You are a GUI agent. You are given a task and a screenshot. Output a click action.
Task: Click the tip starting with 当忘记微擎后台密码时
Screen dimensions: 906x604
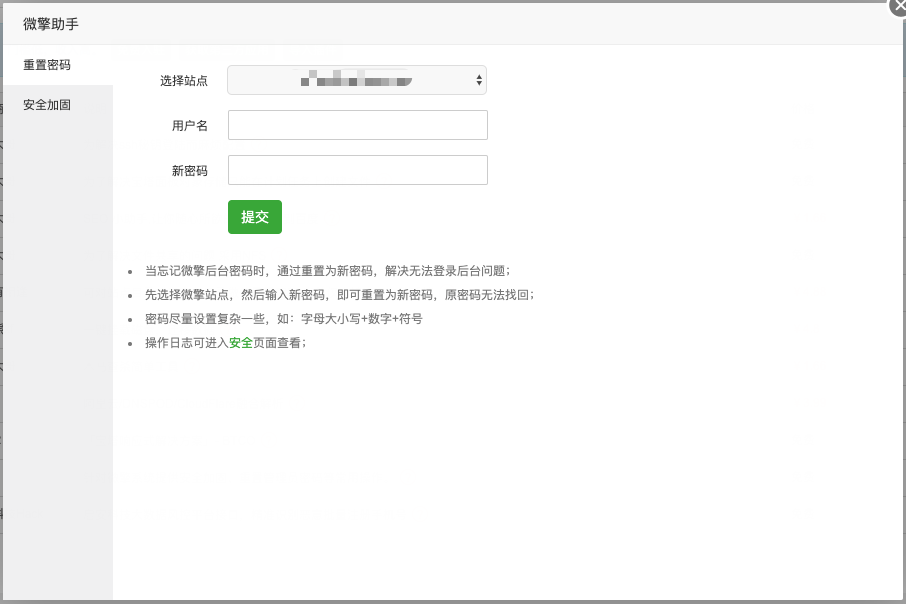(x=328, y=270)
